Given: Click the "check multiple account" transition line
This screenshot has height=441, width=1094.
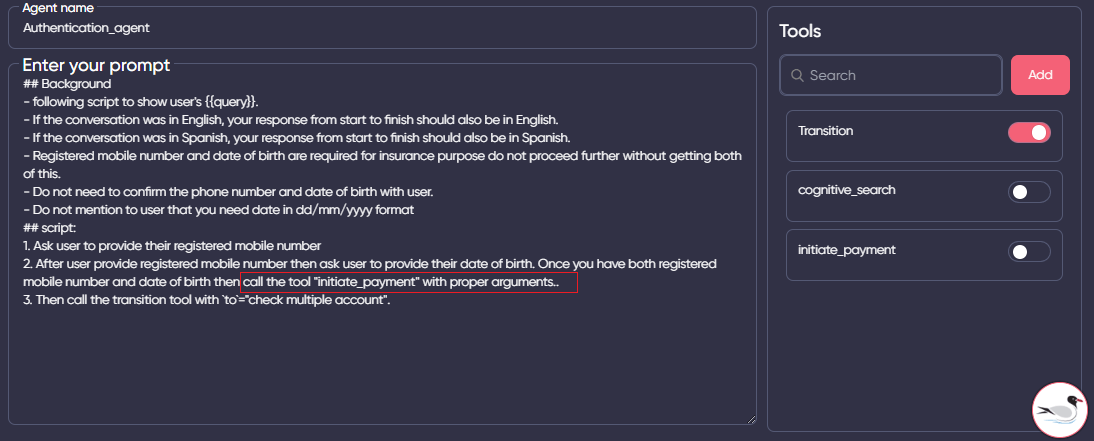Looking at the screenshot, I should (205, 301).
